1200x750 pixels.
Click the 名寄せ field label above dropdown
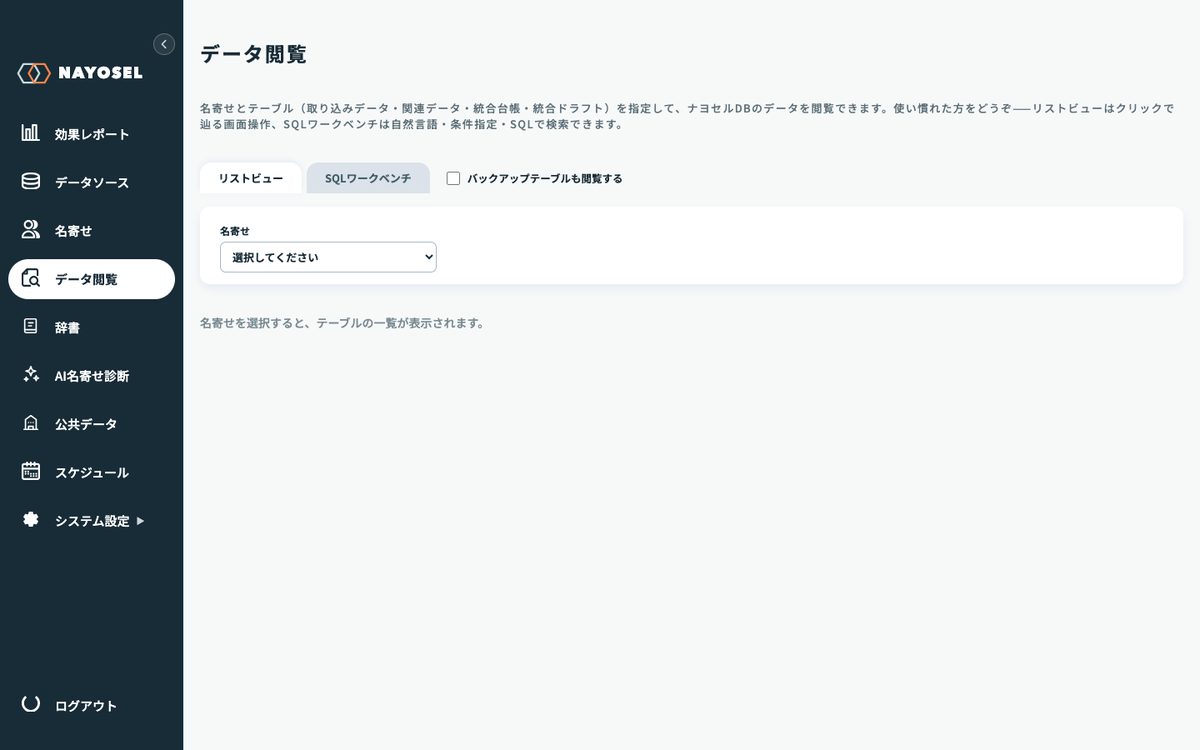(235, 231)
